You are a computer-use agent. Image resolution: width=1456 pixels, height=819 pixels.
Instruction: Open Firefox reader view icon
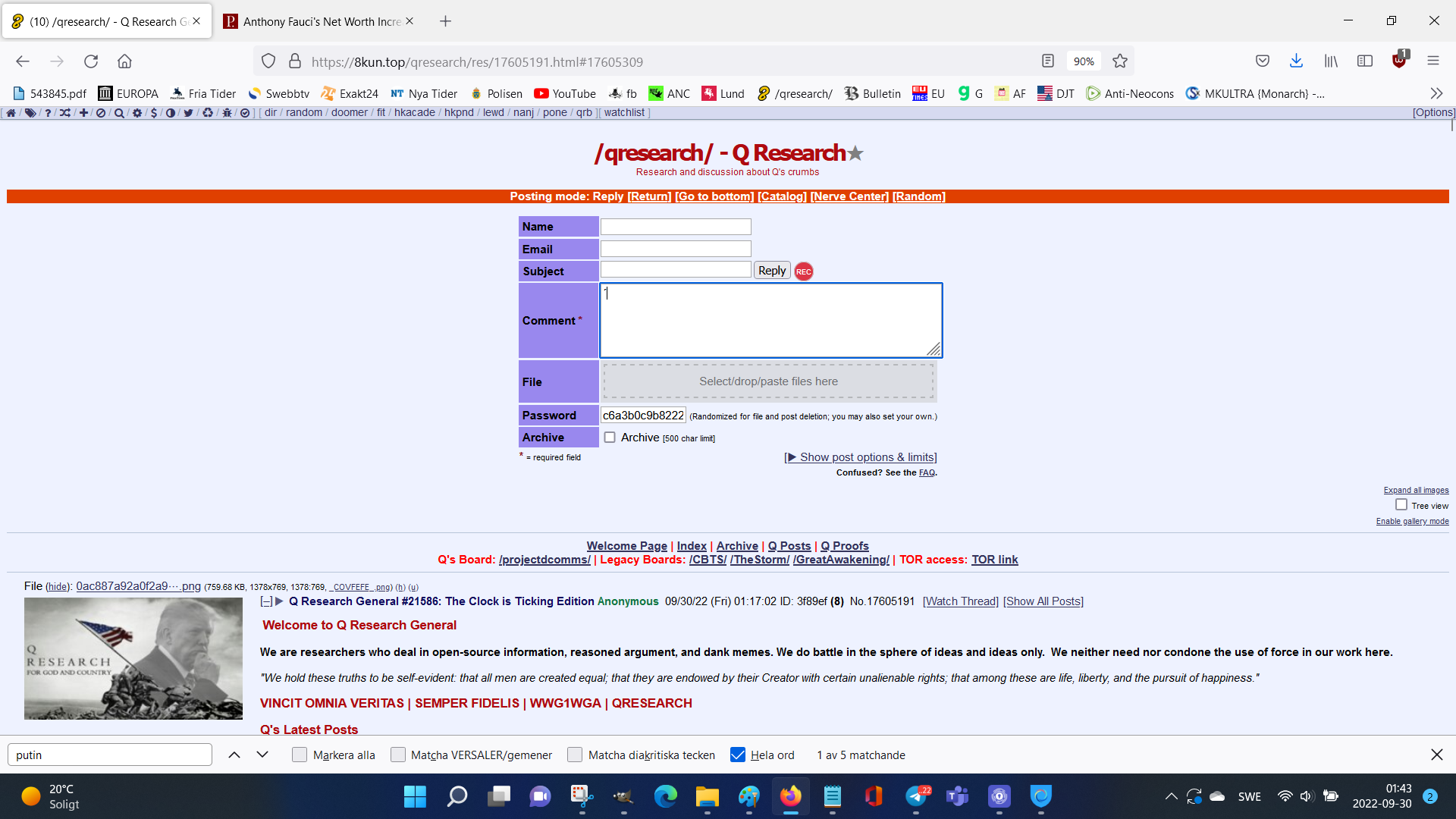[1048, 61]
